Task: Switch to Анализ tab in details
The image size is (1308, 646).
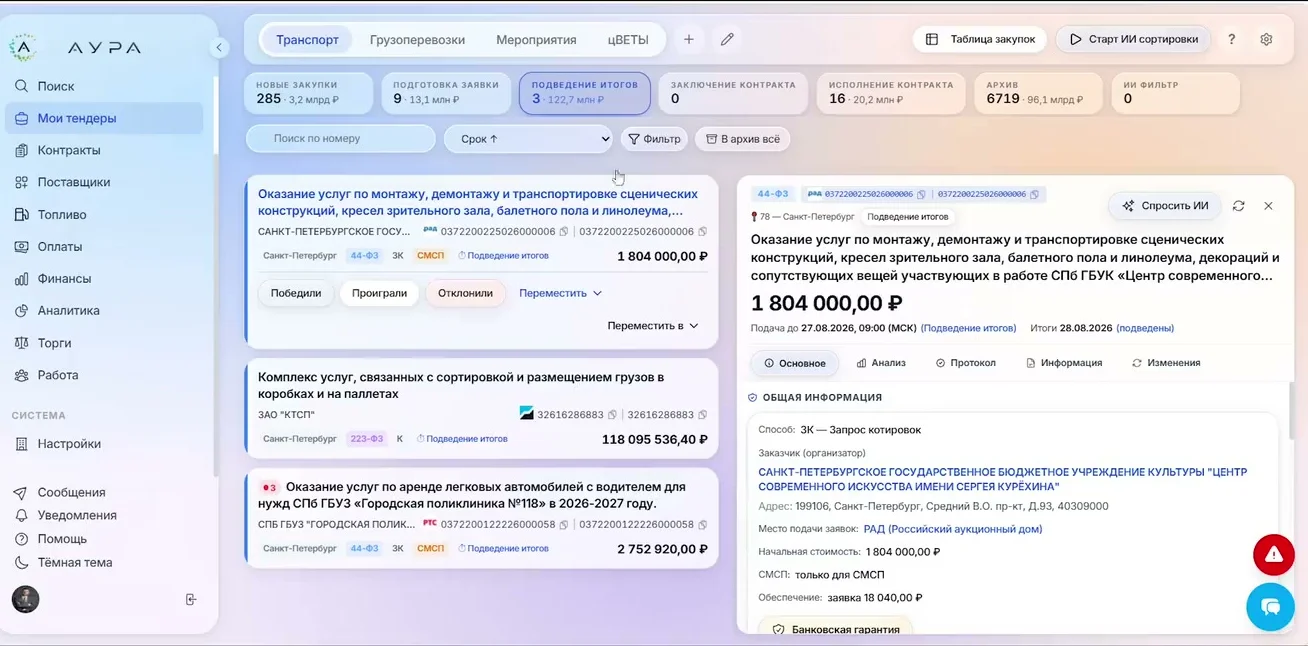Action: (x=881, y=363)
